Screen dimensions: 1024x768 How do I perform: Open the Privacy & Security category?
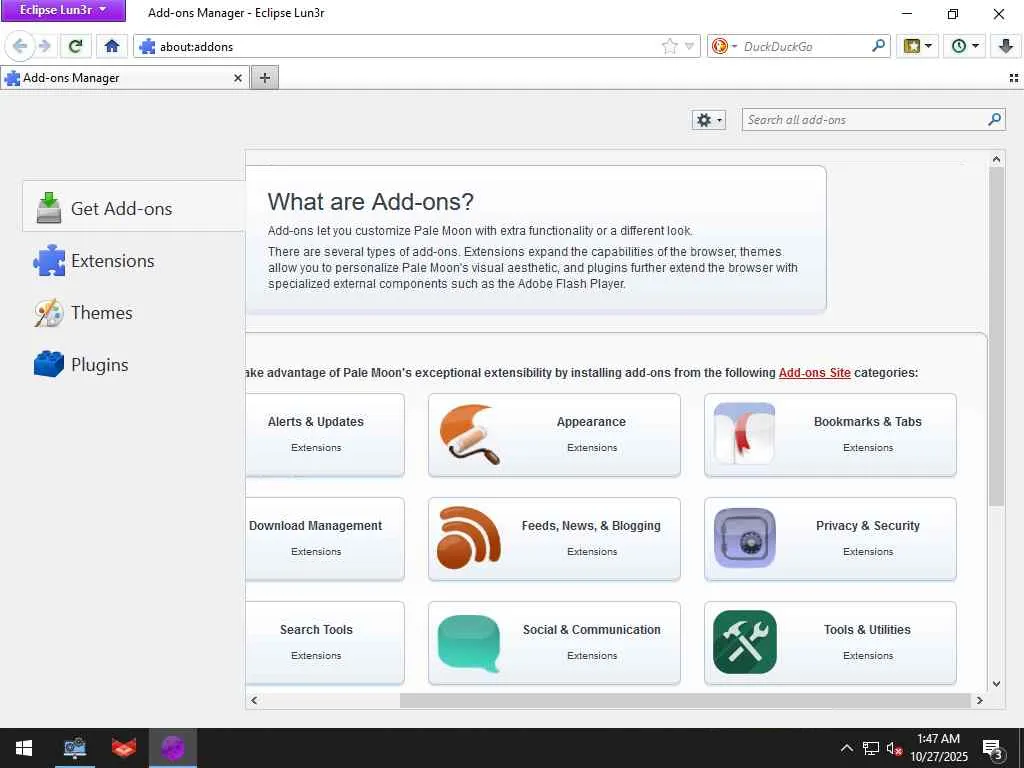click(830, 539)
